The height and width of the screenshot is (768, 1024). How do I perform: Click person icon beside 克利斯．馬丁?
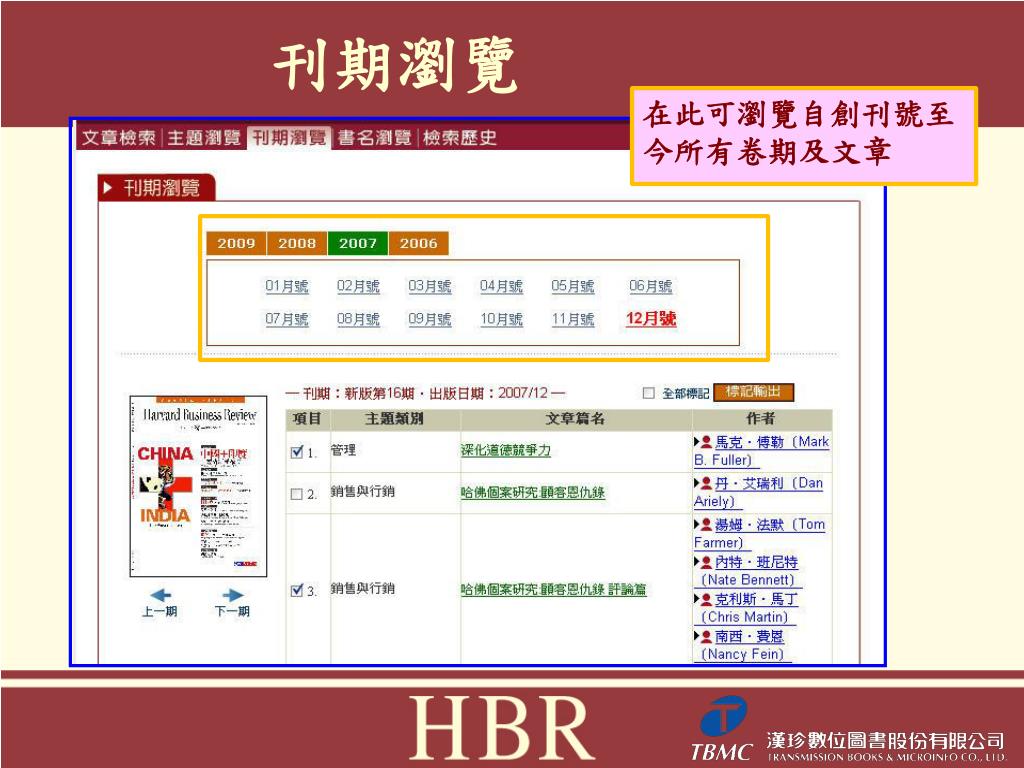click(706, 600)
